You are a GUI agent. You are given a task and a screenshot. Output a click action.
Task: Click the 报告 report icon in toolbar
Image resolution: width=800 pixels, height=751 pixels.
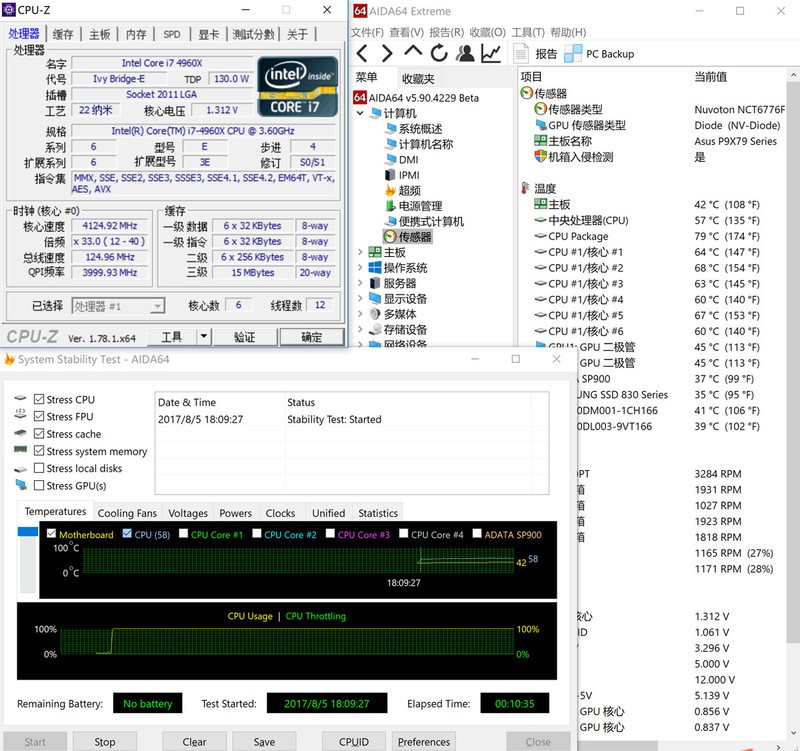[x=523, y=54]
